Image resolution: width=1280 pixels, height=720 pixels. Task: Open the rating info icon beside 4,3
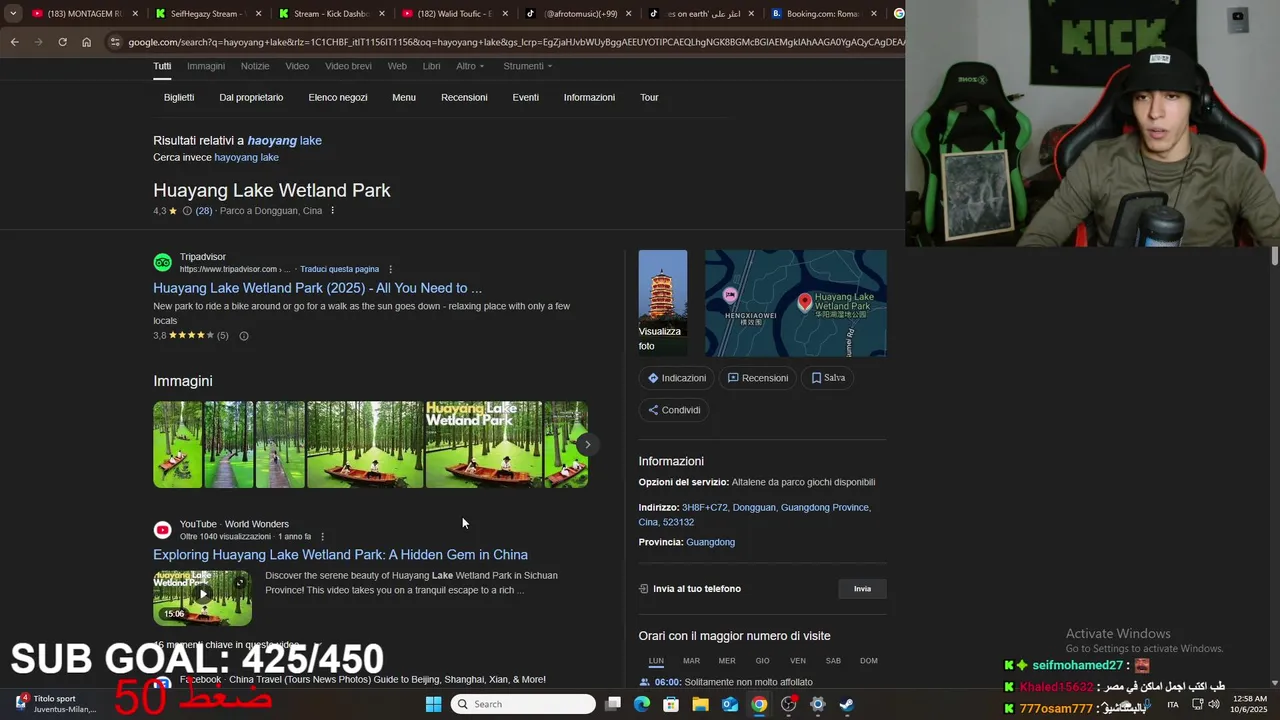point(187,211)
